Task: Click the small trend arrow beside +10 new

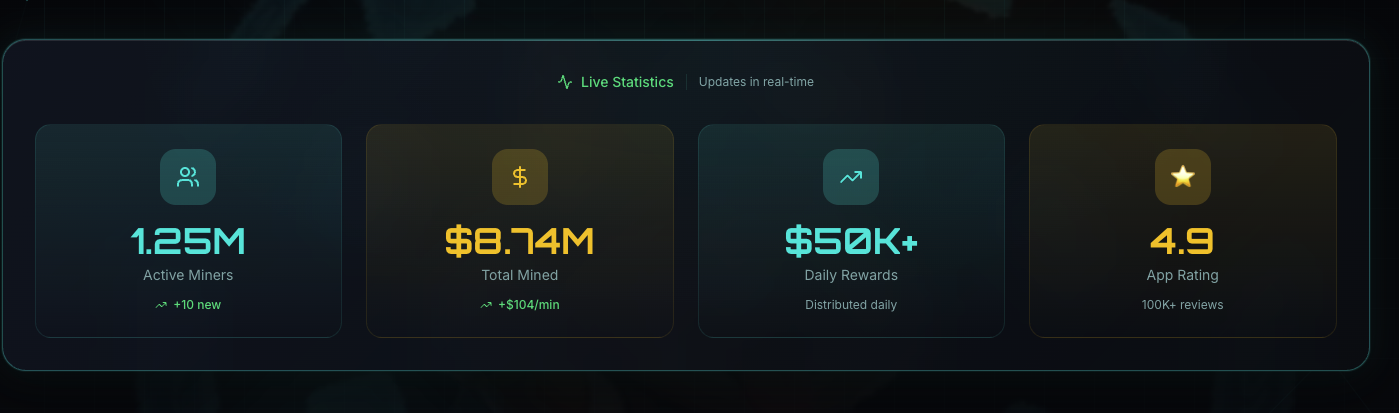Action: 161,305
